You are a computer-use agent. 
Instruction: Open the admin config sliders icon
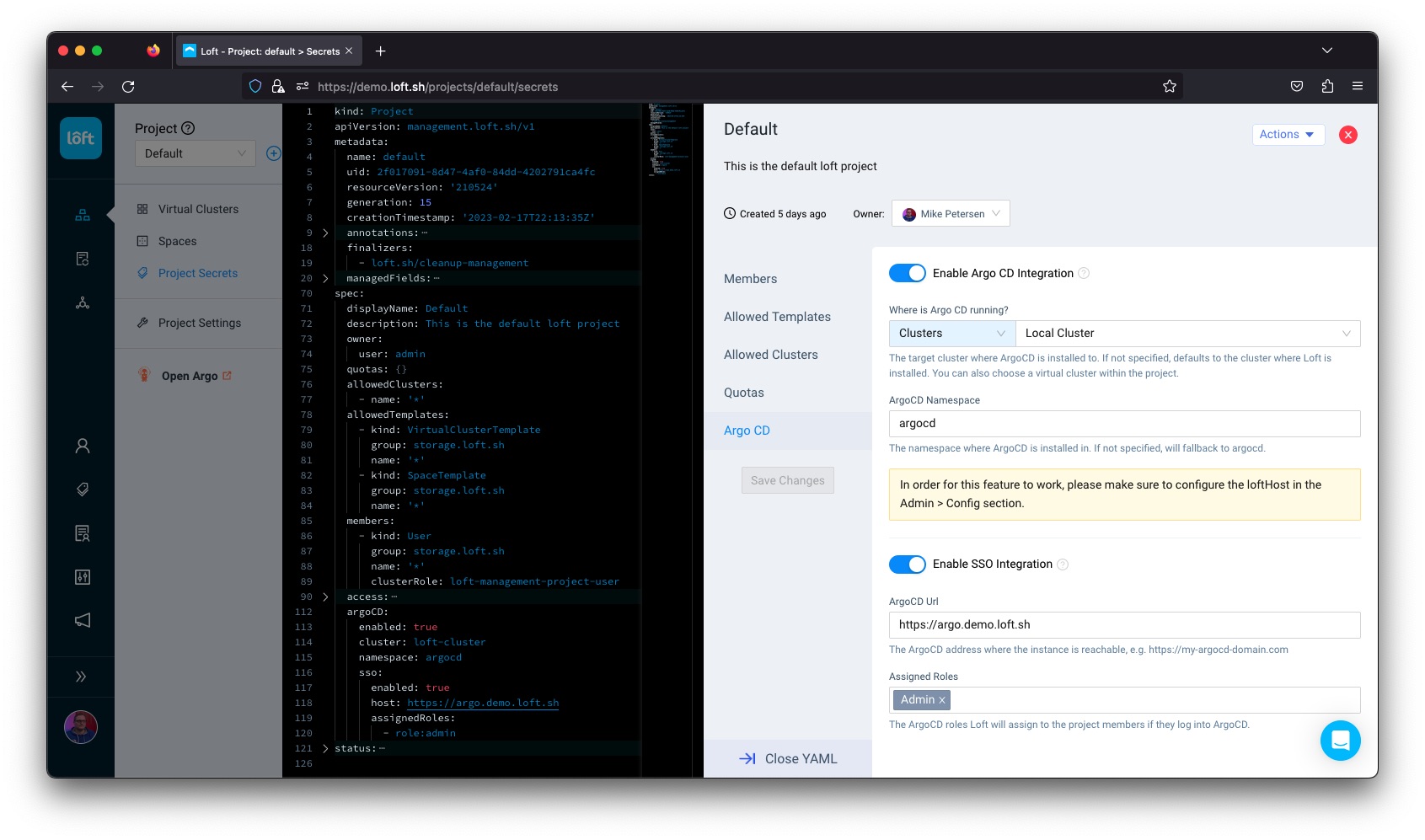coord(83,577)
